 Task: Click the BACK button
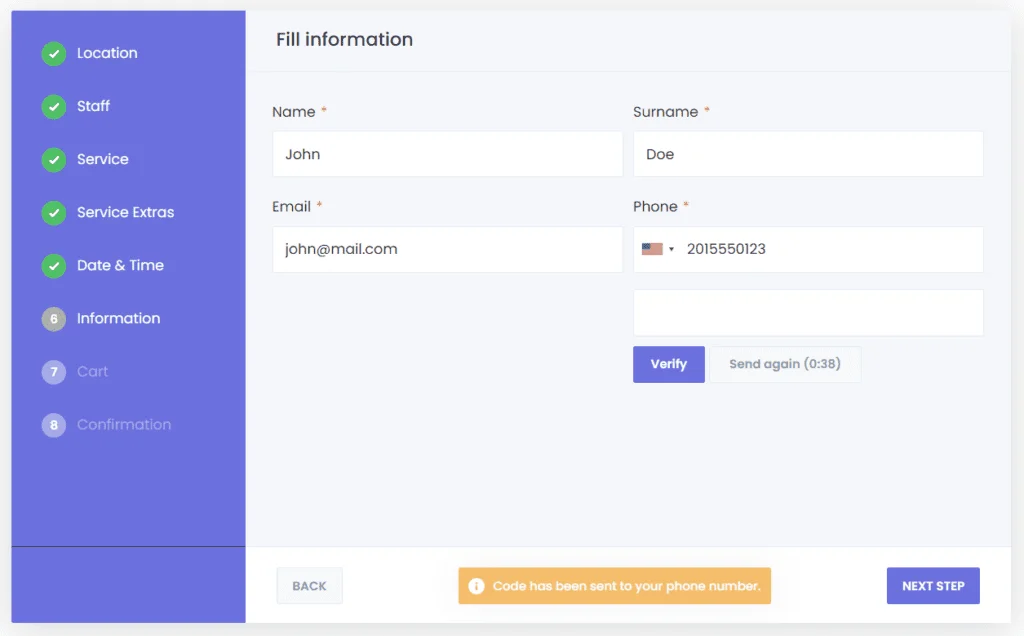310,586
